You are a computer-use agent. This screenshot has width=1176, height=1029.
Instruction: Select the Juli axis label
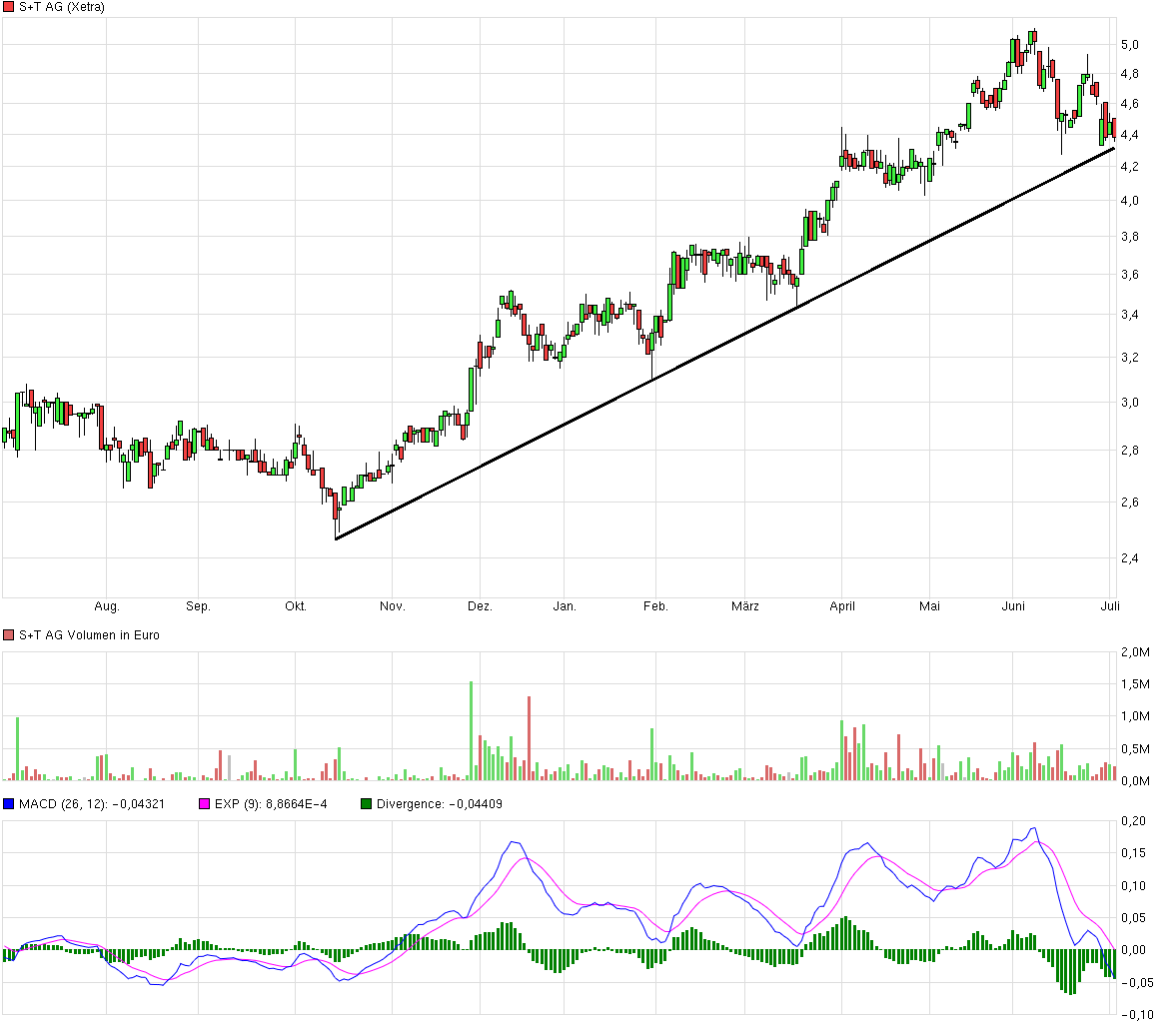1109,605
